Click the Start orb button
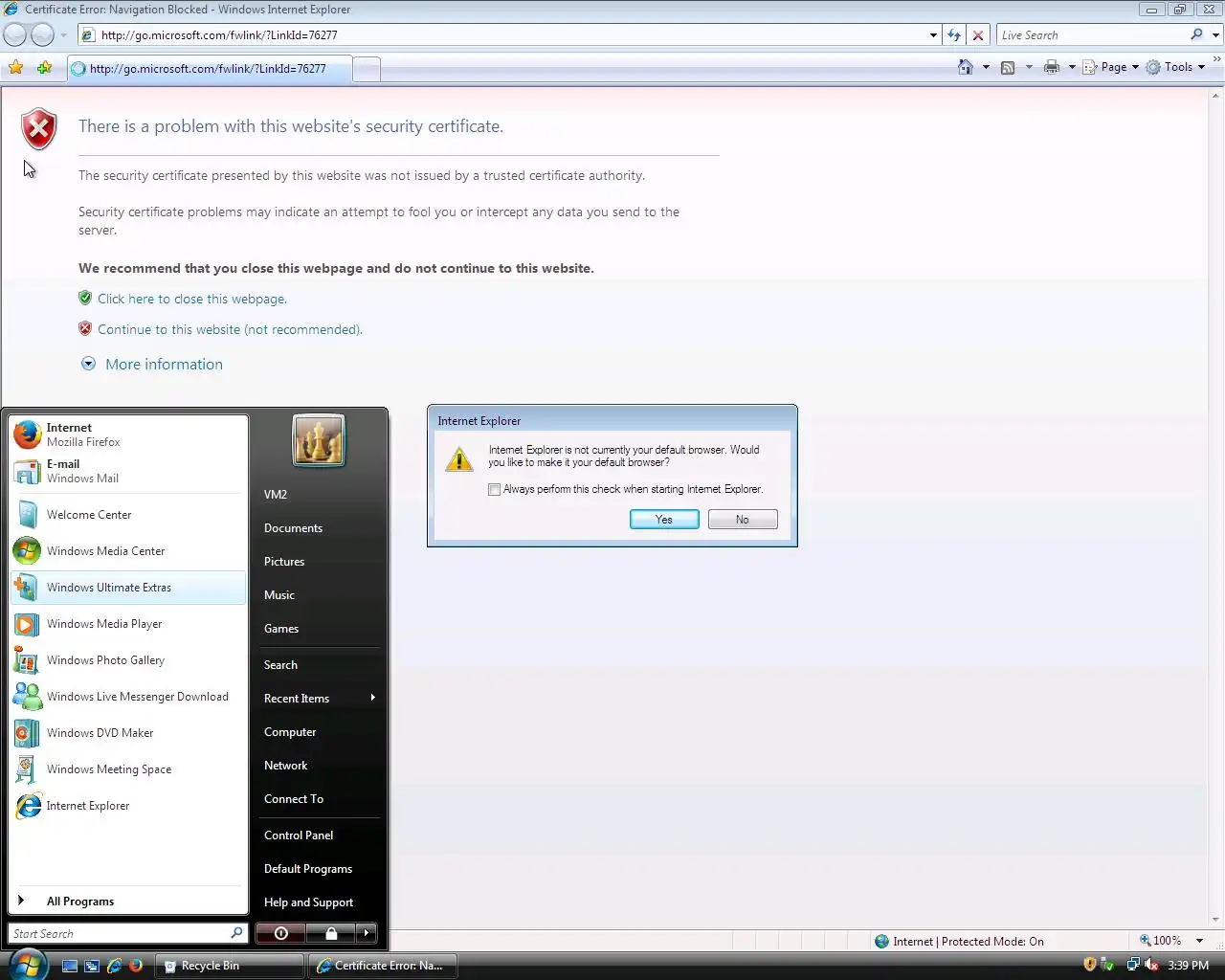 [x=27, y=964]
